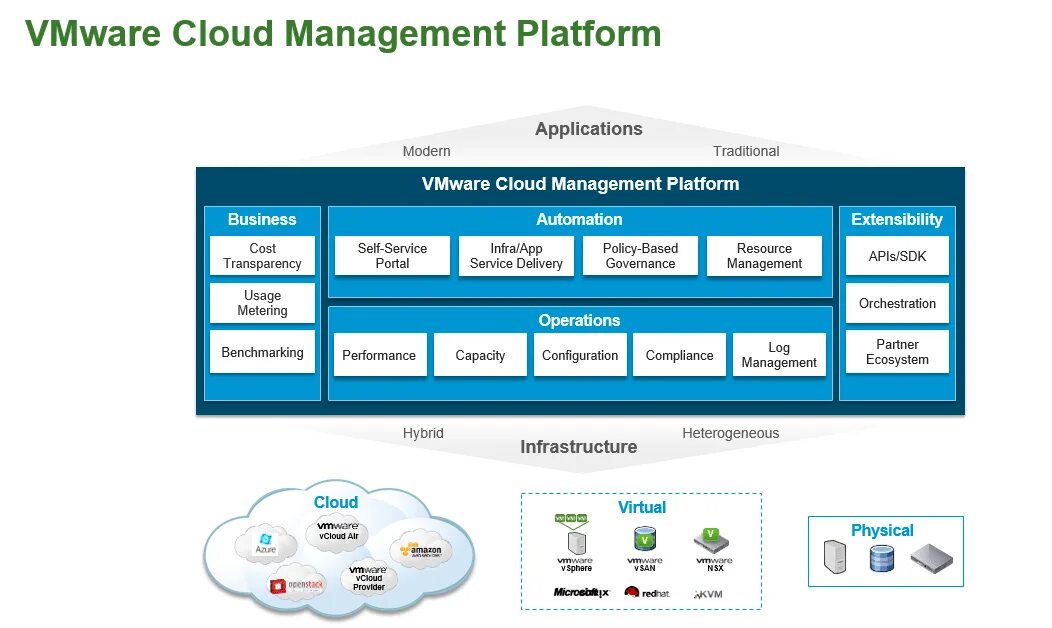Click the Heterogeneous label
The width and height of the screenshot is (1052, 628).
pyautogui.click(x=731, y=433)
